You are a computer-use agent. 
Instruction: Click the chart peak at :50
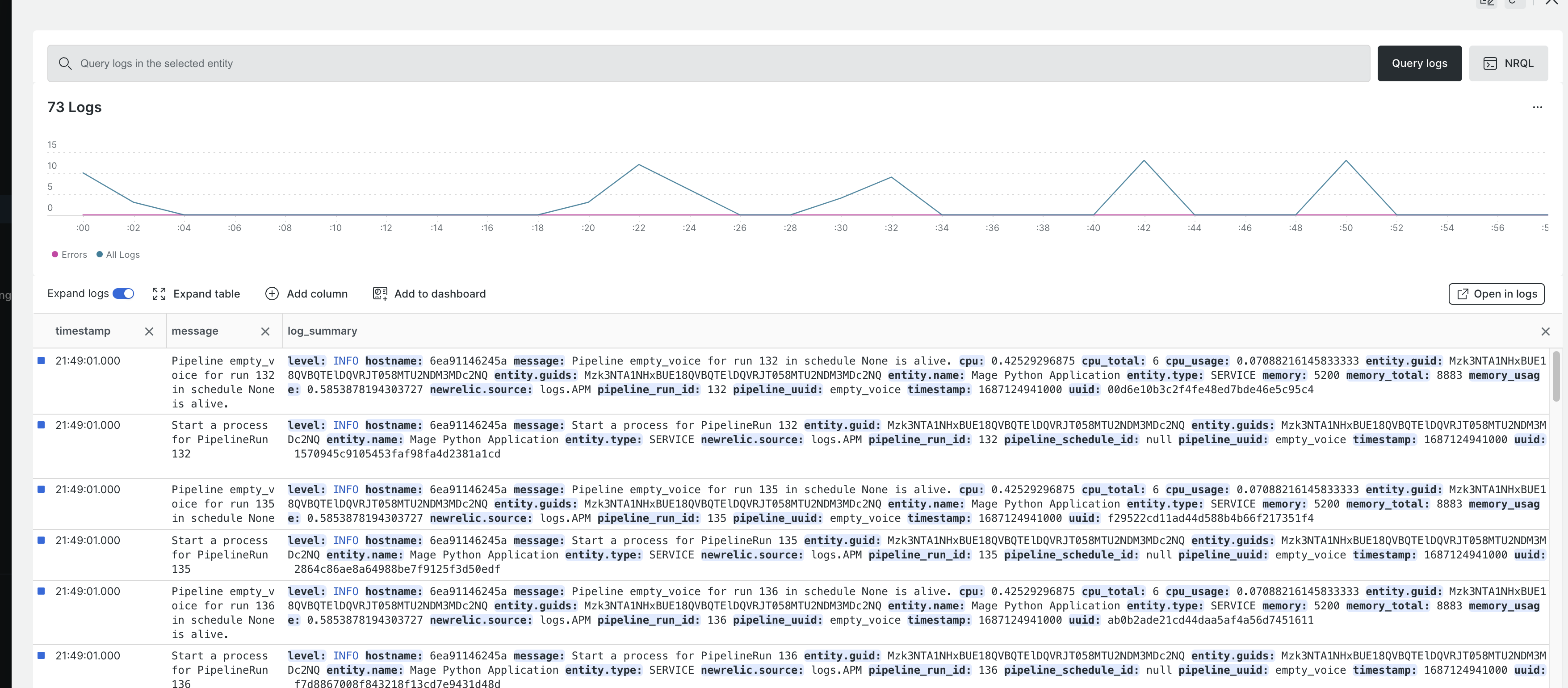[1346, 161]
